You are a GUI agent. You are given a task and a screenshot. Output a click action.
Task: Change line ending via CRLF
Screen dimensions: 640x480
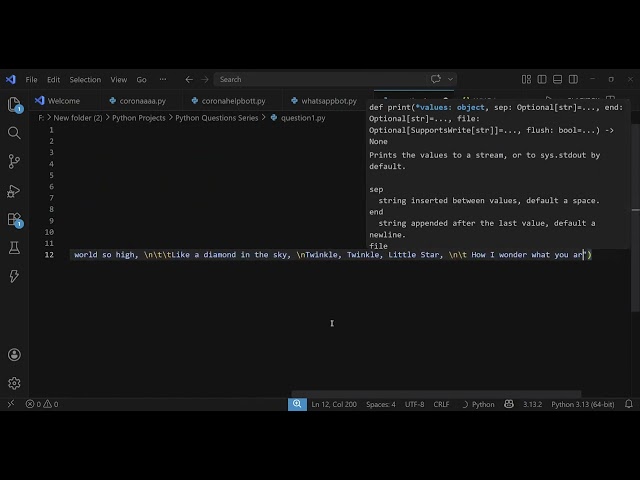(441, 404)
